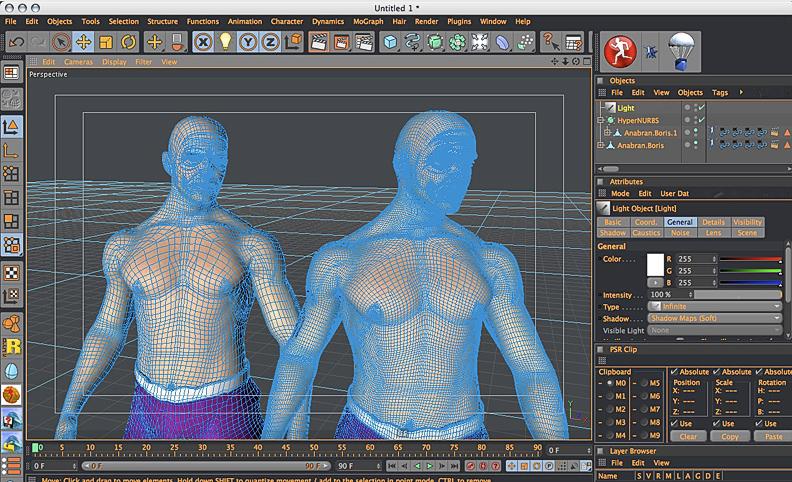Image resolution: width=792 pixels, height=482 pixels.
Task: Adjust the red R color slider
Action: click(751, 259)
